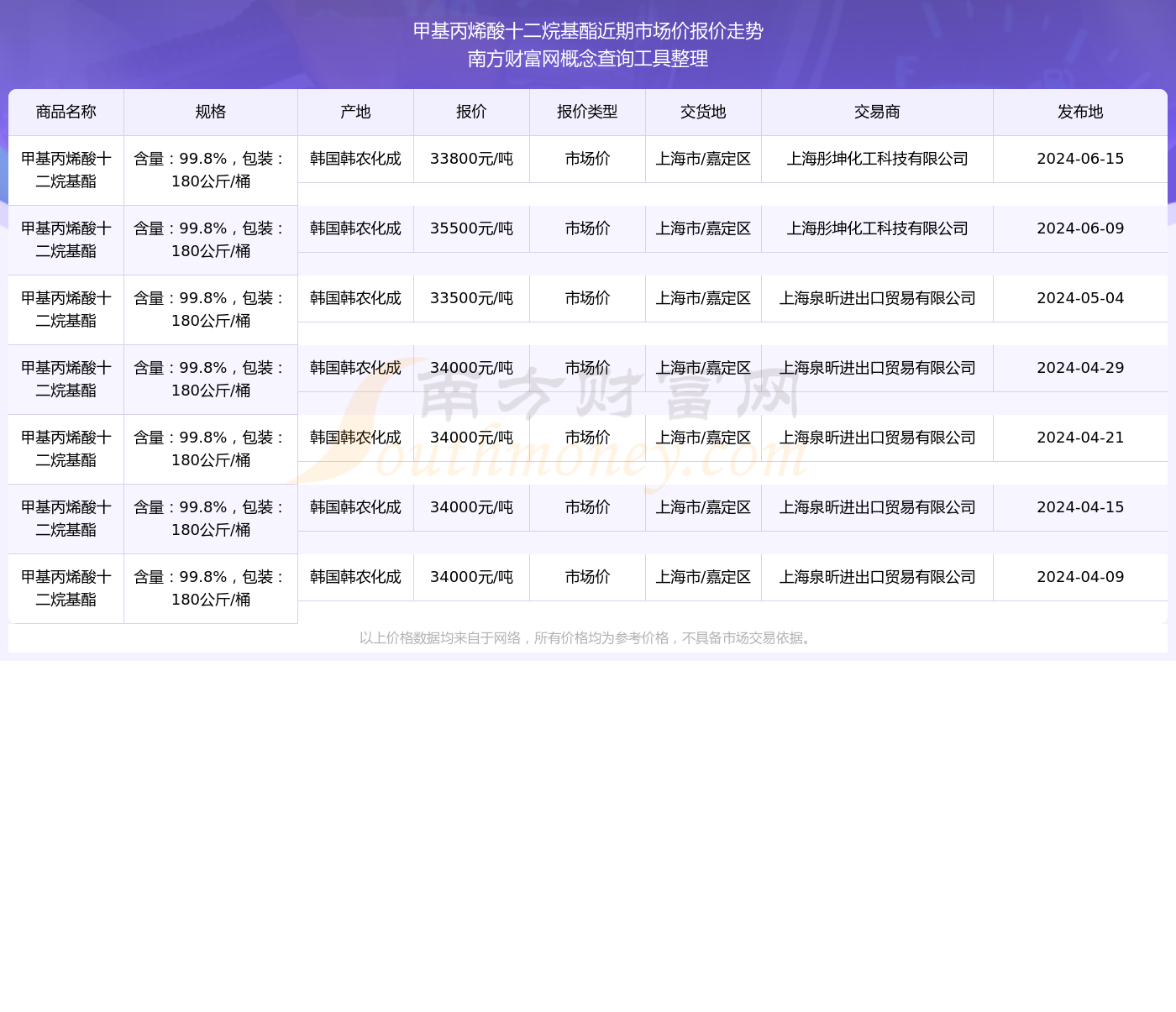This screenshot has height=1012, width=1176.
Task: Click the date 2024-04-09
Action: coord(1080,577)
